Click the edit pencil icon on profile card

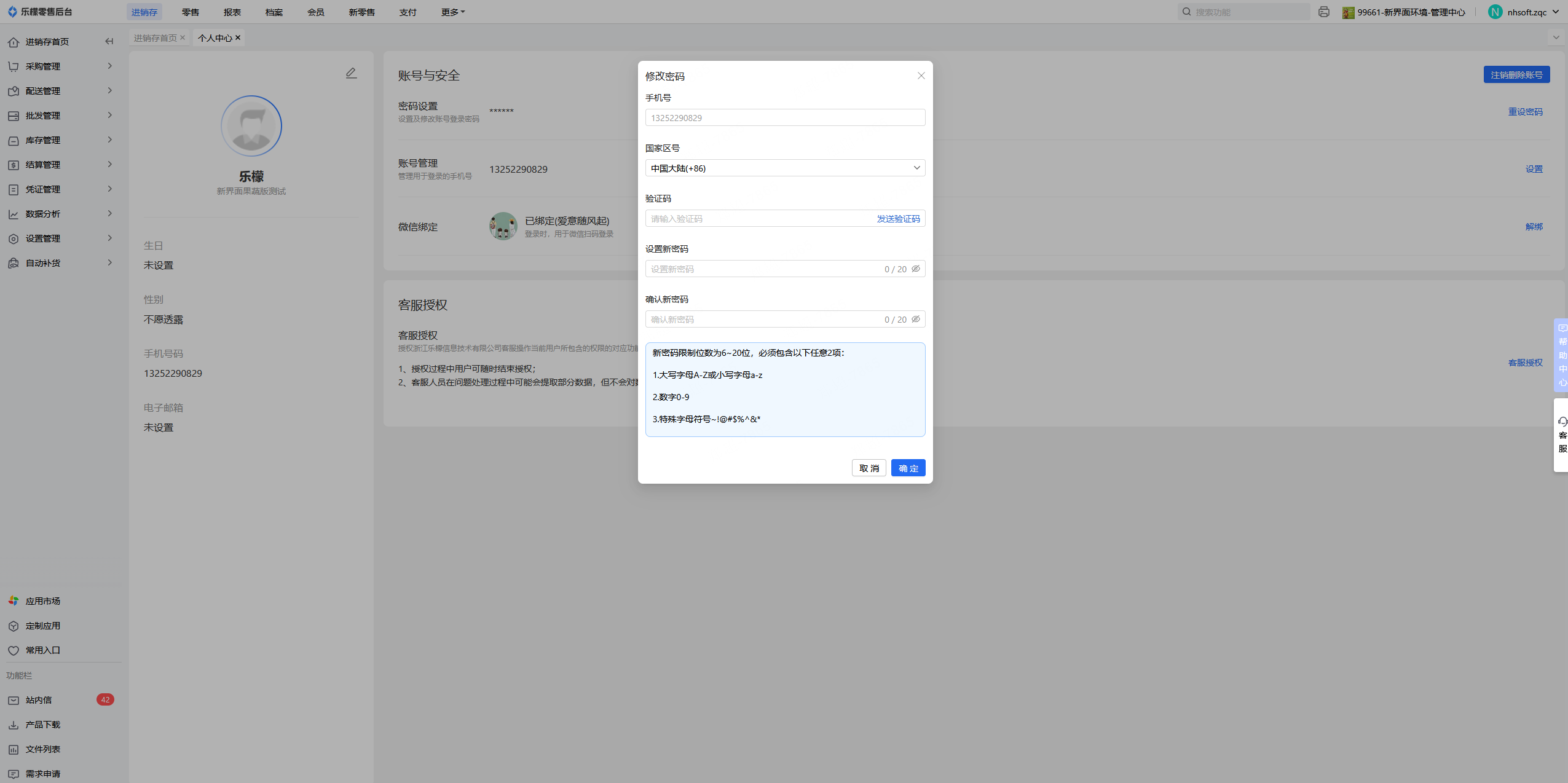point(351,73)
